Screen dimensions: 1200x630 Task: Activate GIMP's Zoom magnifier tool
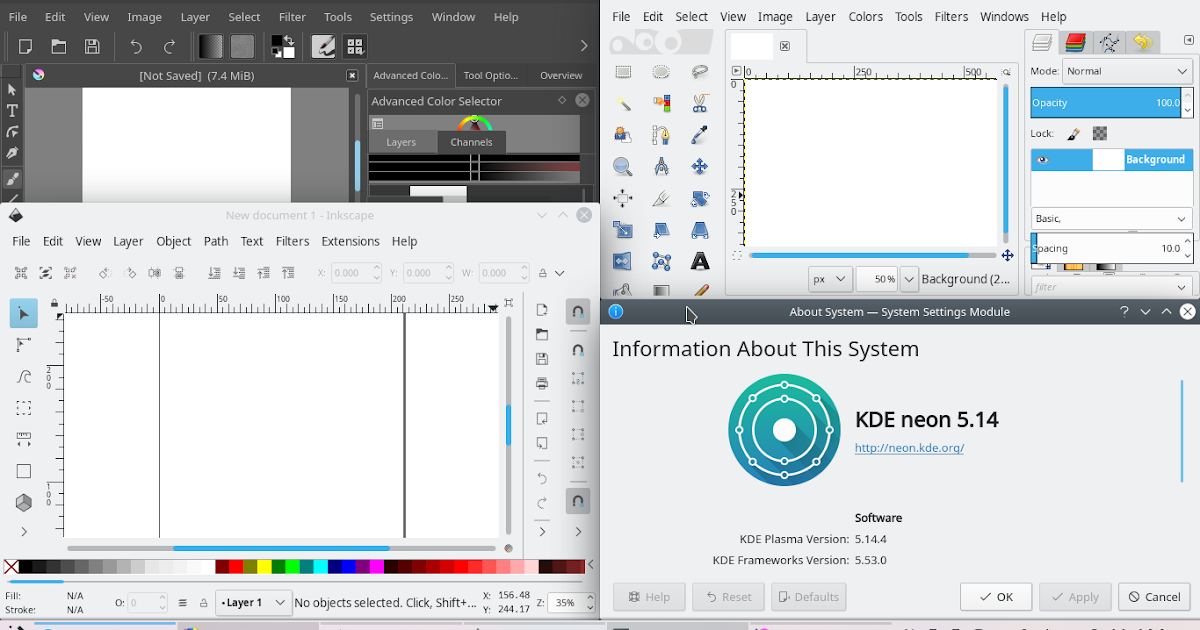coord(622,165)
